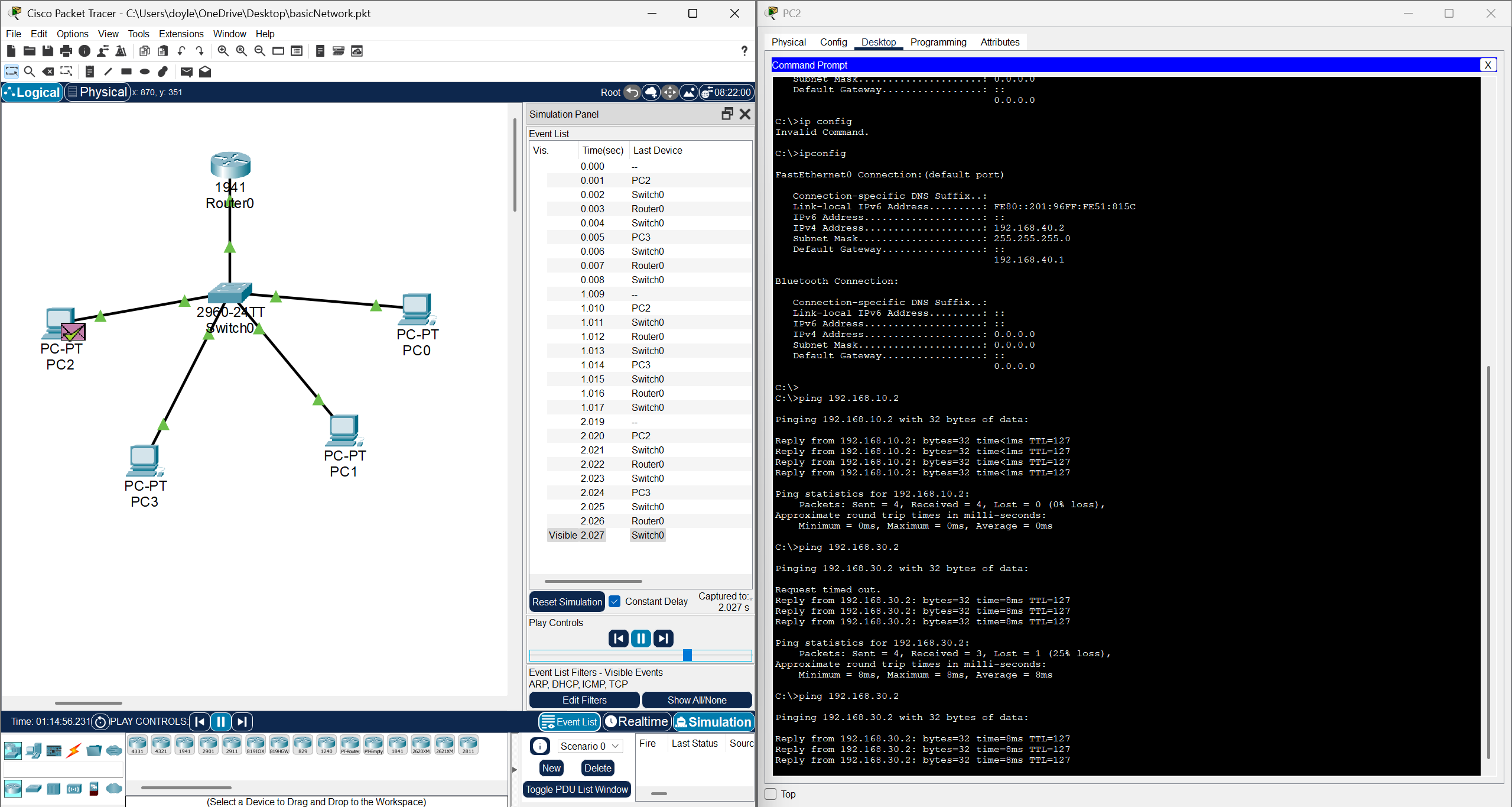This screenshot has width=1512, height=807.
Task: Click the Print icon in toolbar
Action: pos(66,51)
